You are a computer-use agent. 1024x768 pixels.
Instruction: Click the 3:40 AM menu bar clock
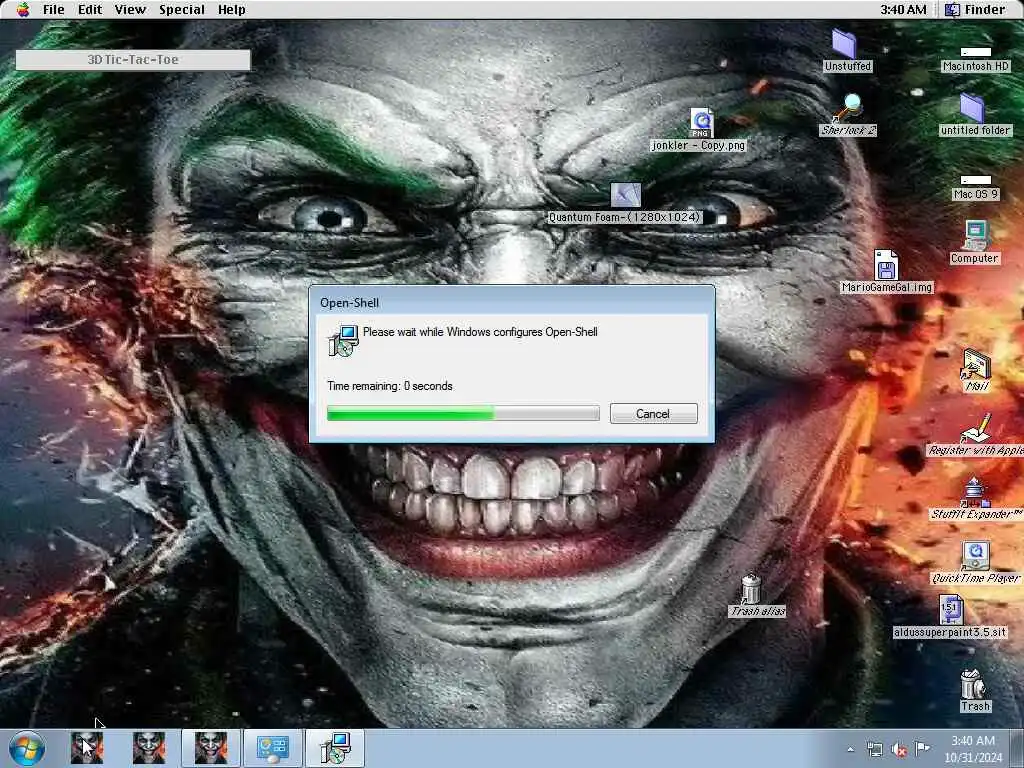(x=903, y=9)
